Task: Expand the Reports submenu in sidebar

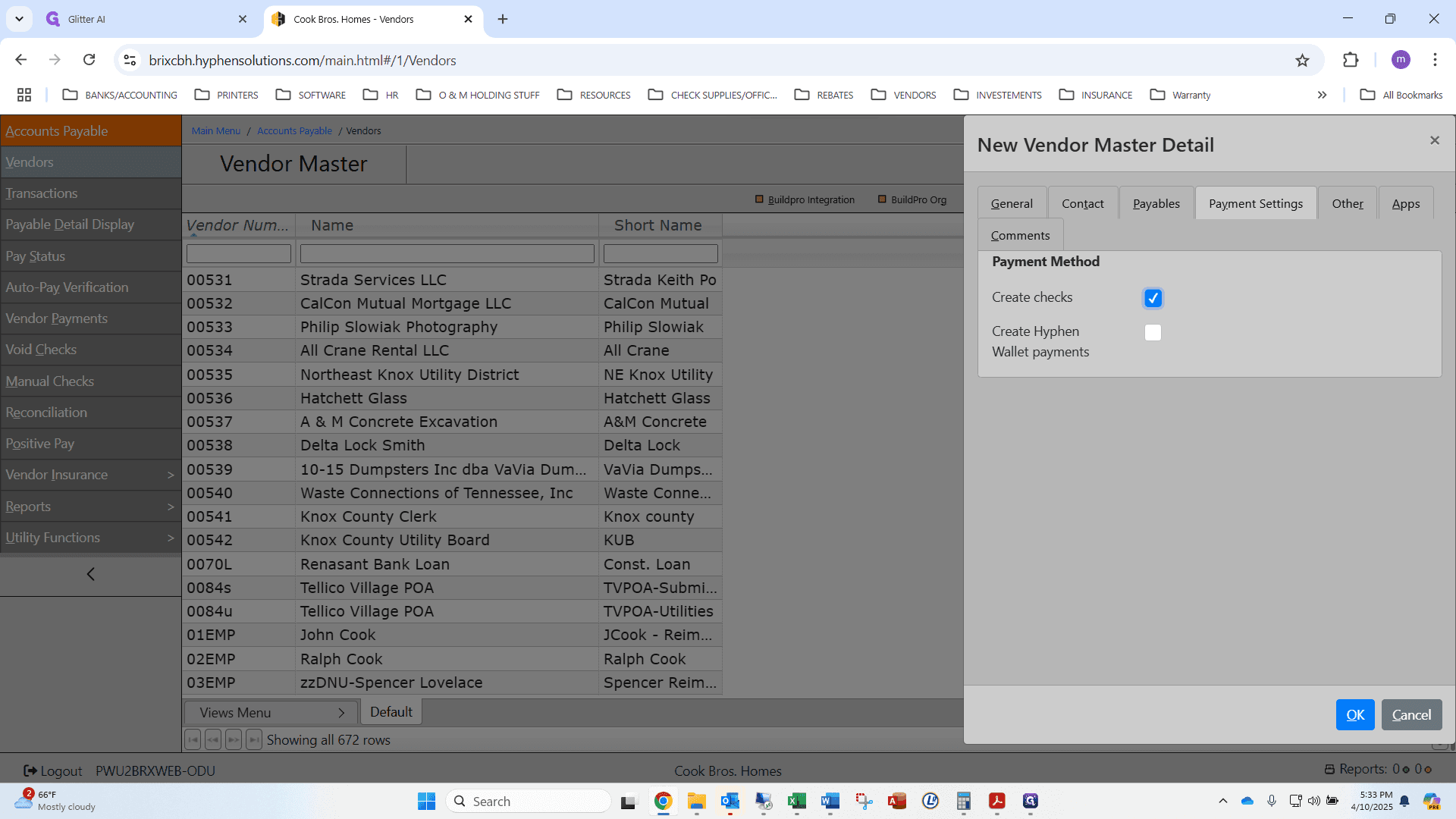Action: (x=90, y=507)
